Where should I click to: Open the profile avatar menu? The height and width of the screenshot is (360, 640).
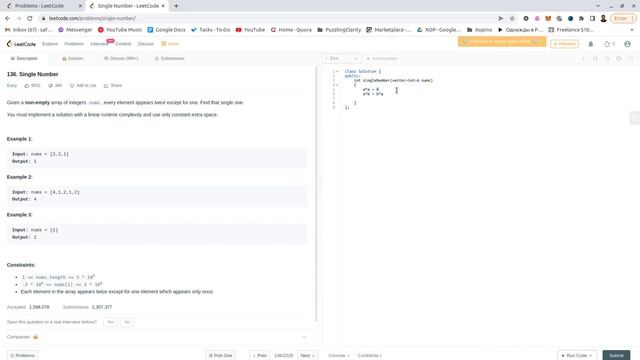[627, 44]
